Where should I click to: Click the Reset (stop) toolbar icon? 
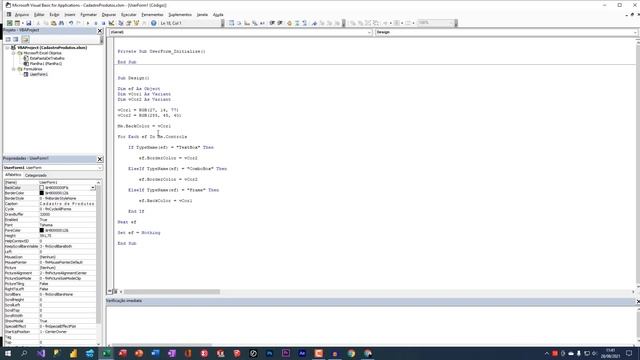point(103,23)
